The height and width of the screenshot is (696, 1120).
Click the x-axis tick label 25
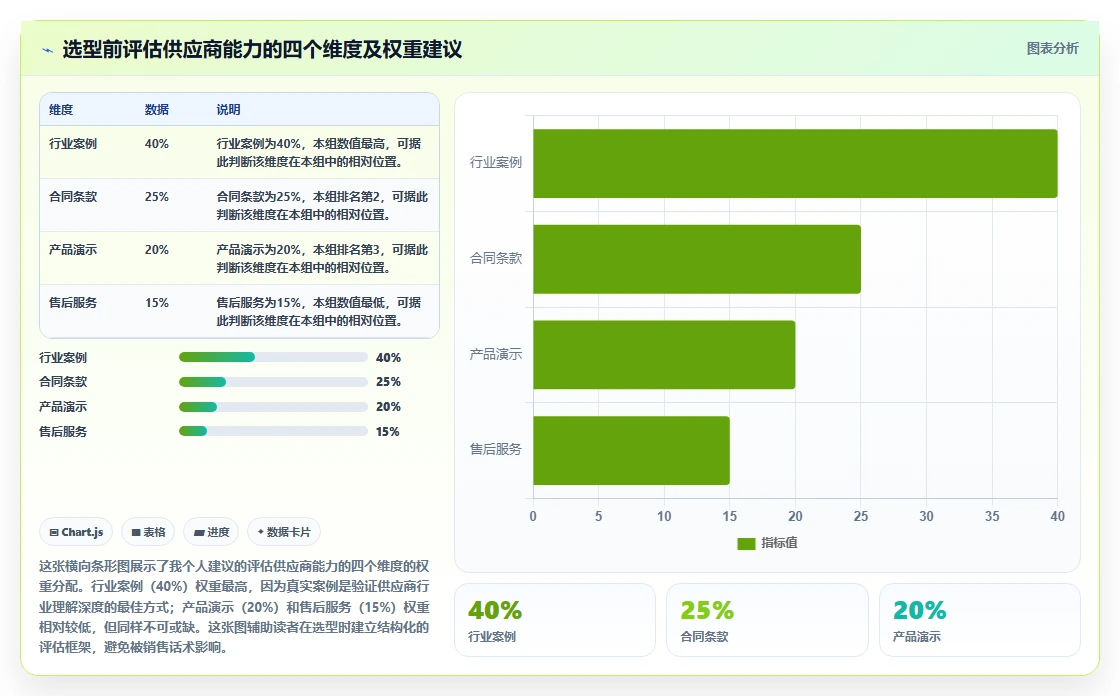tap(861, 516)
